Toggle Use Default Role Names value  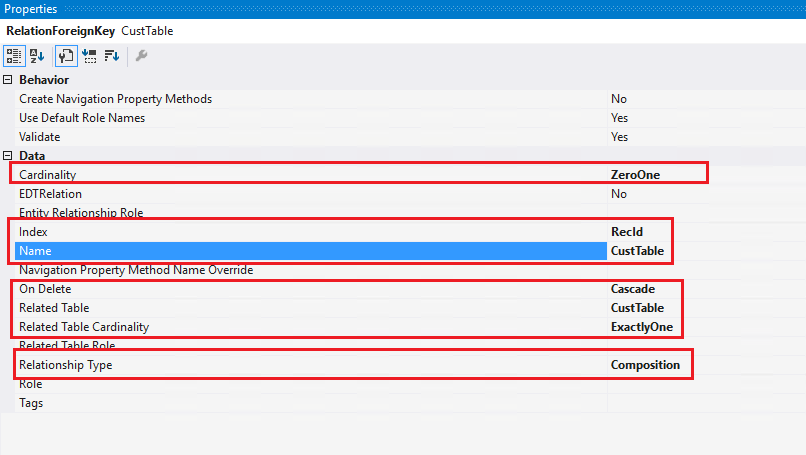coord(619,118)
